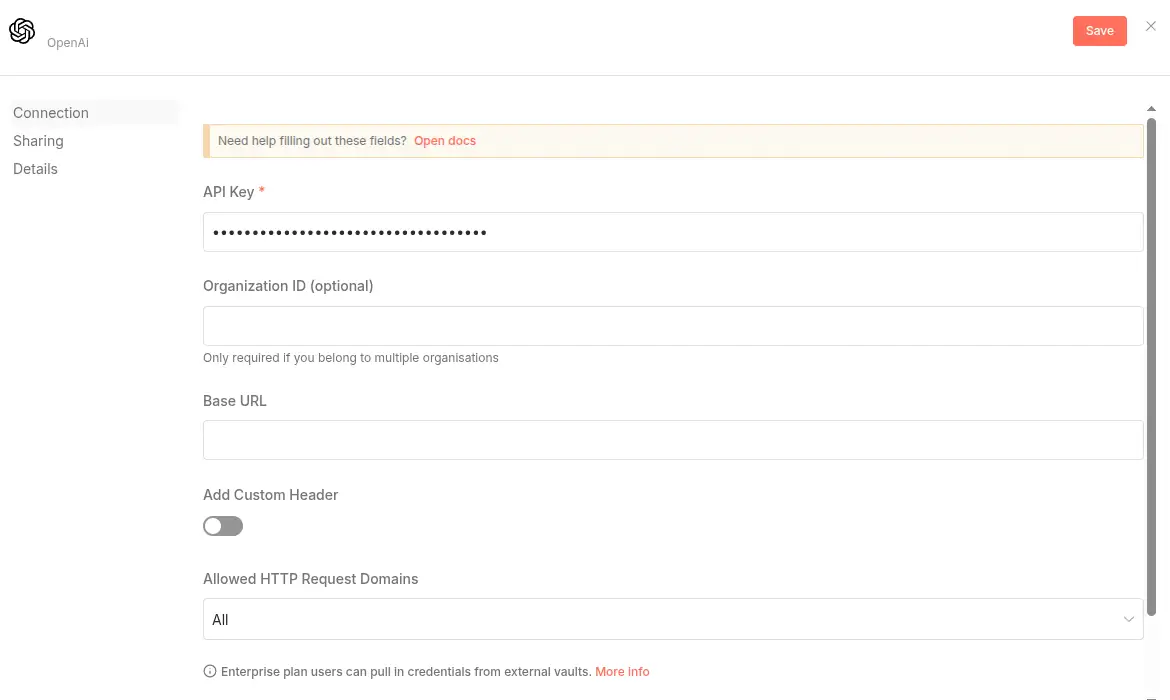Screen dimensions: 1170x700
Task: Click the OpenAI logo icon
Action: (x=22, y=31)
